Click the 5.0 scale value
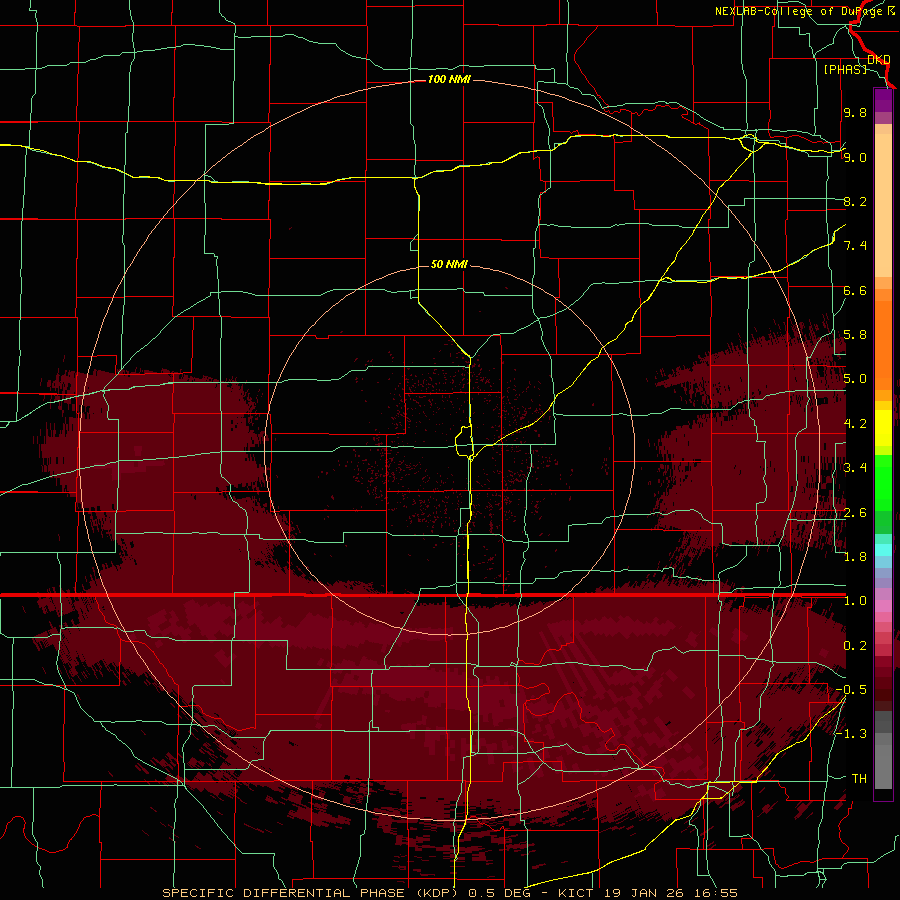The image size is (900, 900). pos(855,379)
